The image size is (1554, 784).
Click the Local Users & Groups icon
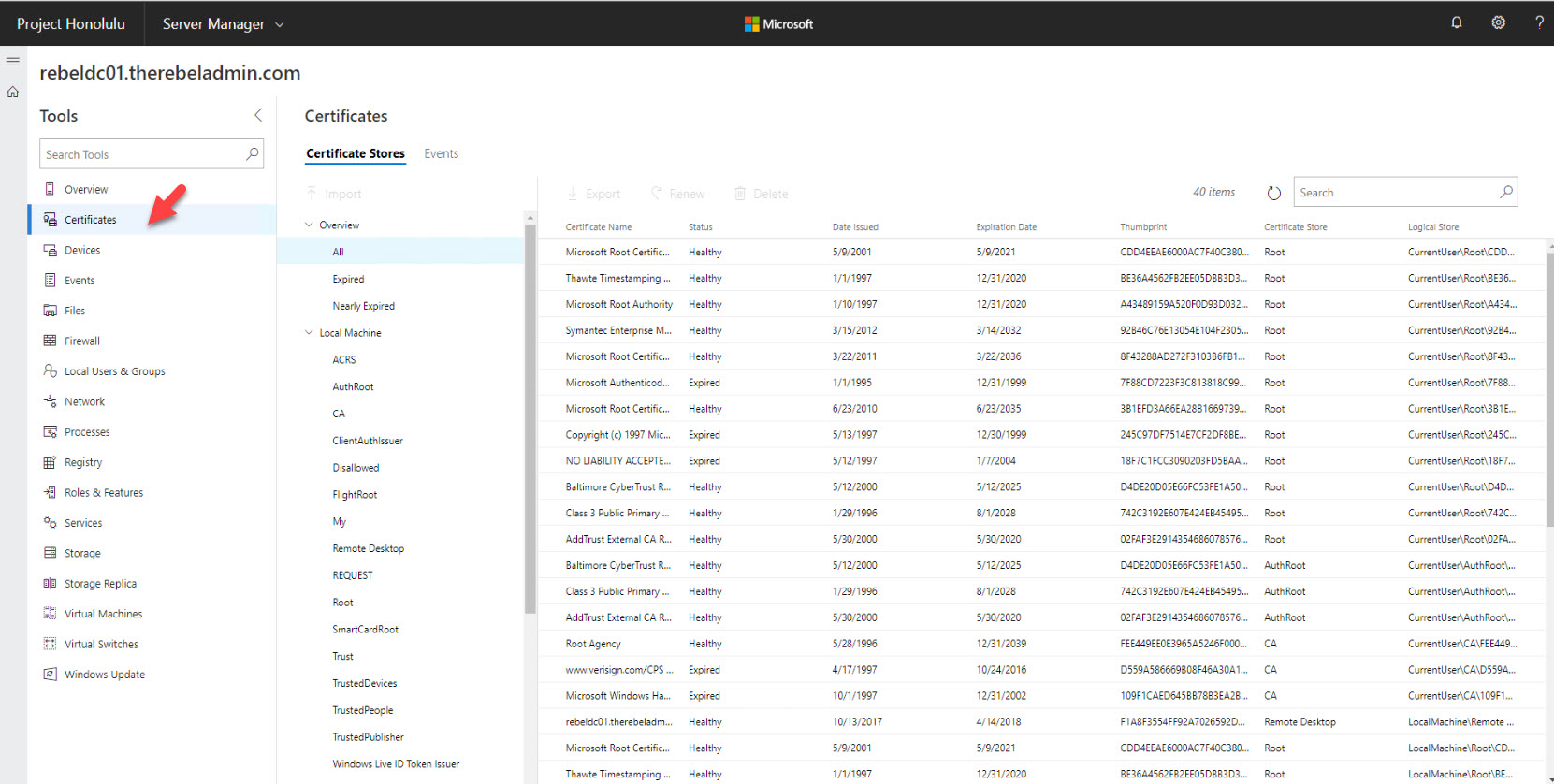pos(50,370)
